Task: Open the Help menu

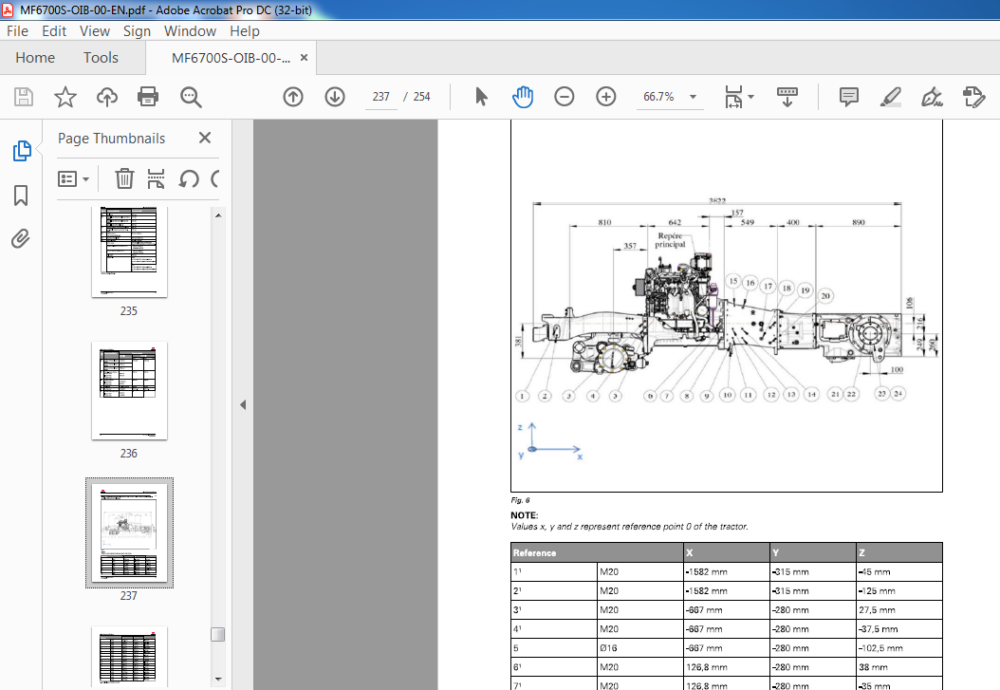Action: pos(244,31)
